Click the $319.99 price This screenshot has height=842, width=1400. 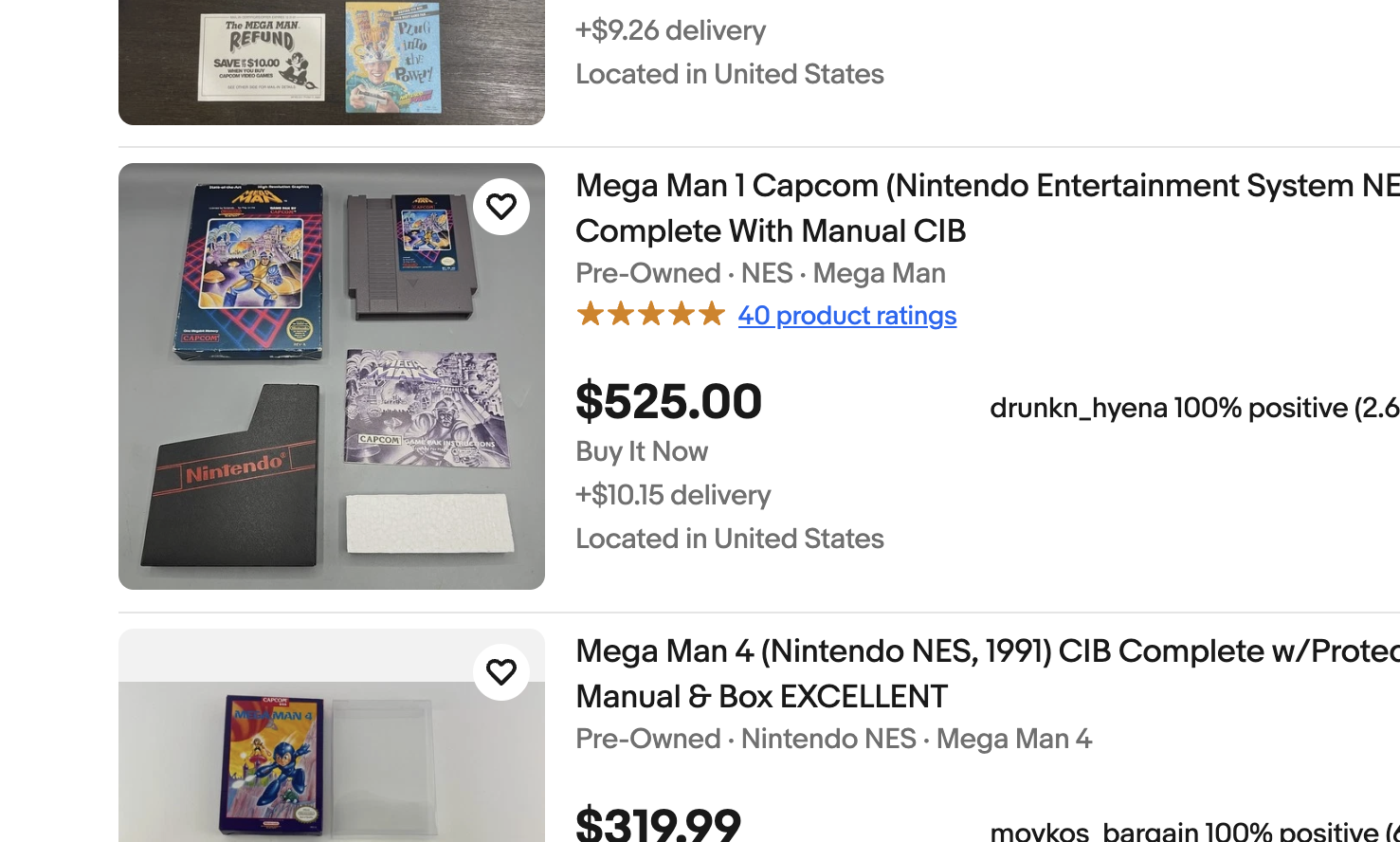(x=658, y=823)
